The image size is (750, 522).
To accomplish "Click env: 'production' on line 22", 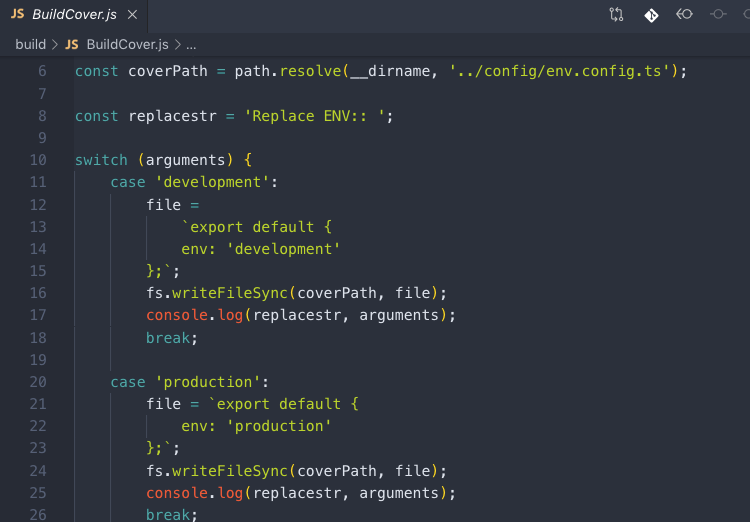I will pos(256,426).
